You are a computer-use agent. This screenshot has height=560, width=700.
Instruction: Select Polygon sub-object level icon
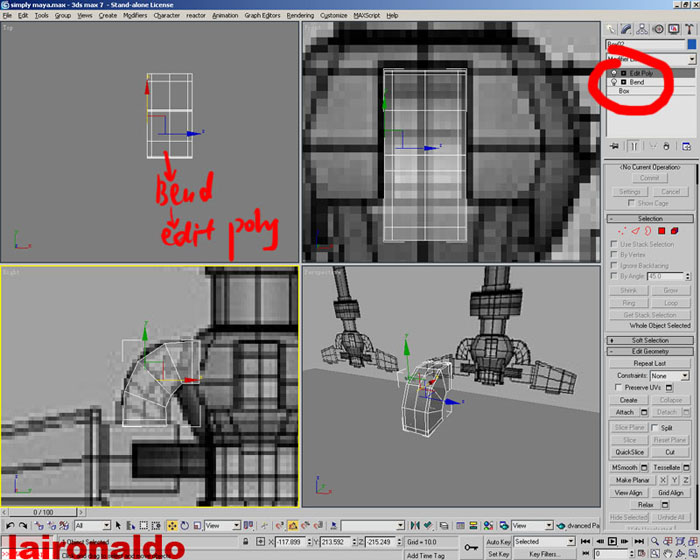click(663, 231)
